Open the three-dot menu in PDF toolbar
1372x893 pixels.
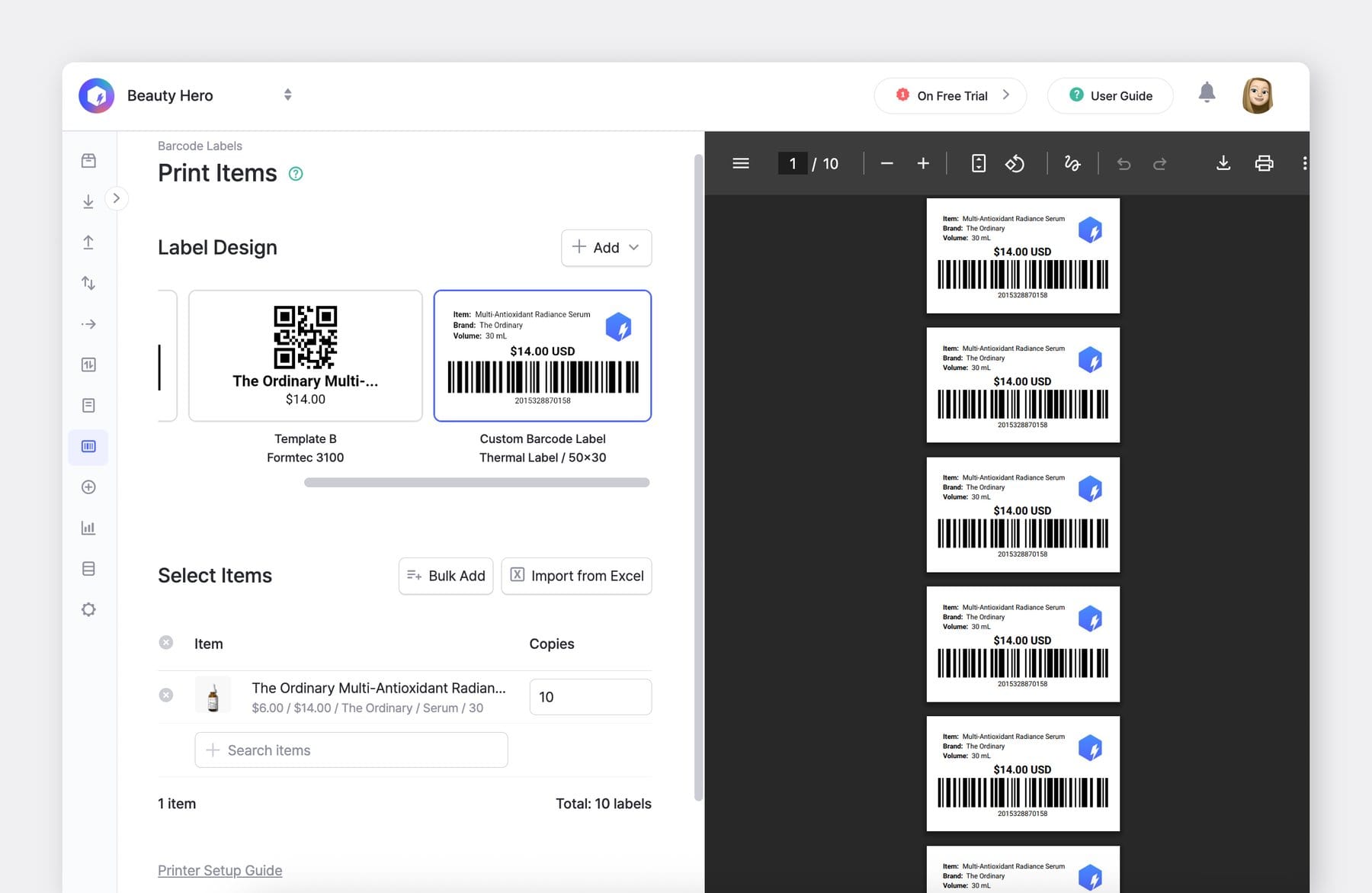pyautogui.click(x=1306, y=163)
